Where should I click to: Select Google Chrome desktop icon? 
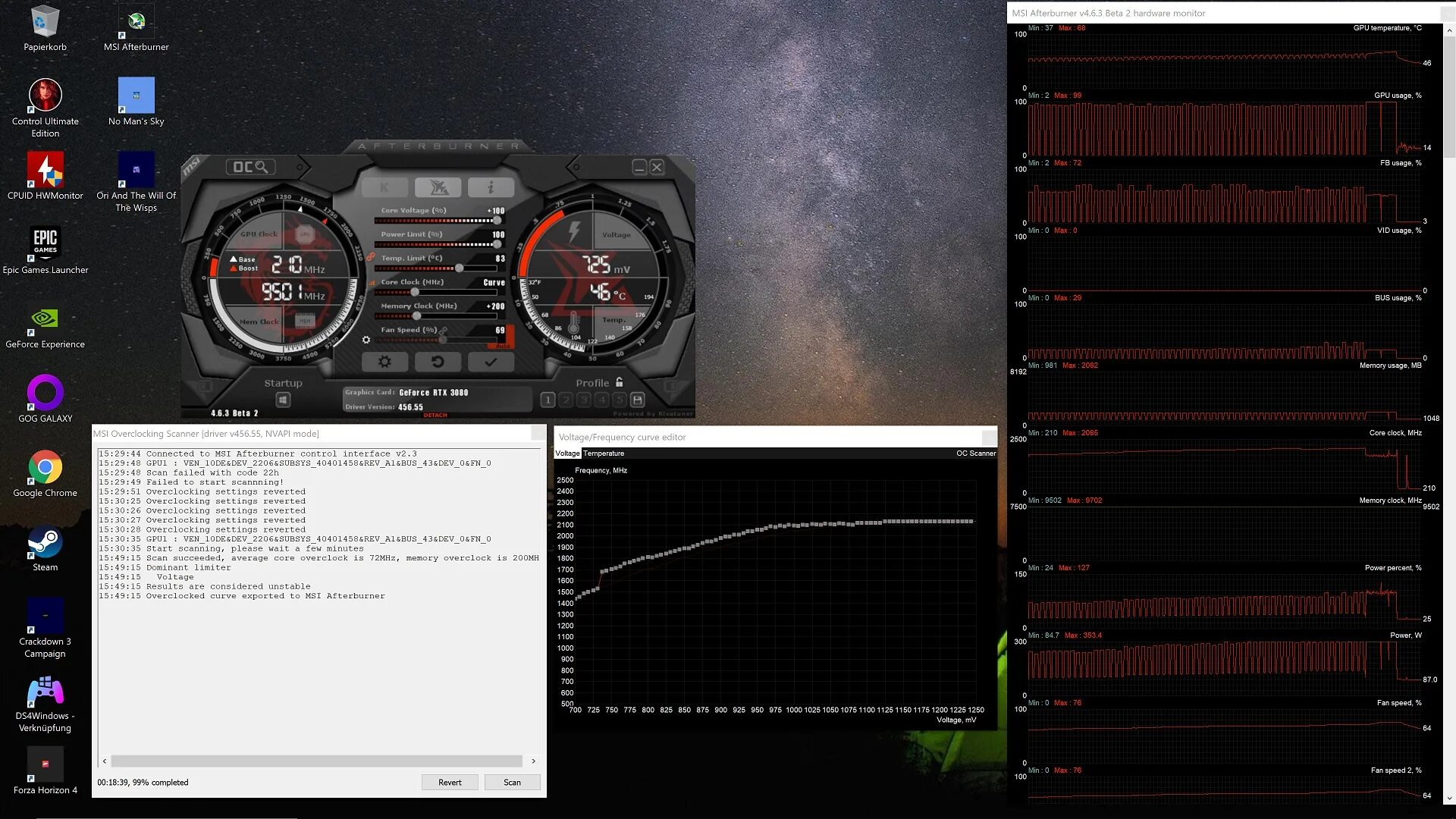point(45,473)
